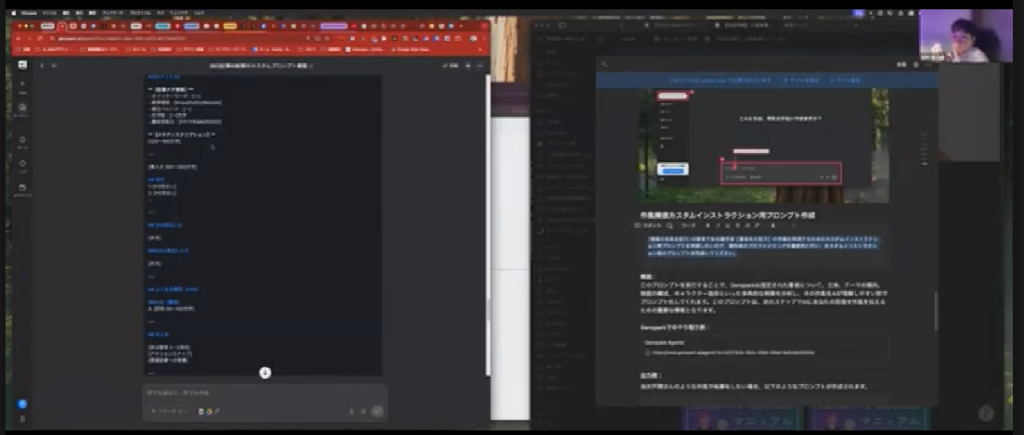Open the drive icon in Genspark sidebar

[22, 189]
